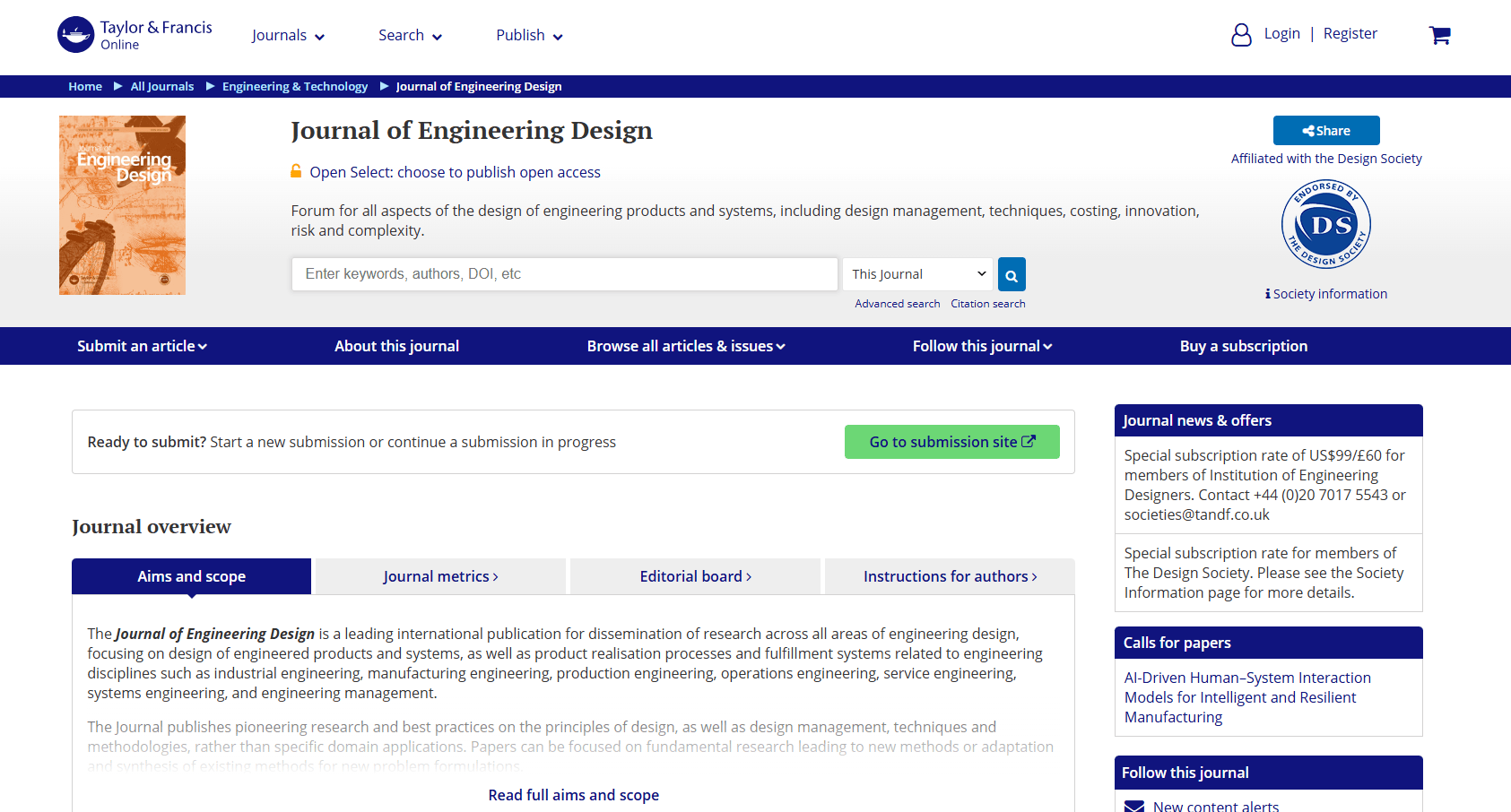Expand Browse all articles & issues
This screenshot has width=1511, height=812.
(x=686, y=346)
